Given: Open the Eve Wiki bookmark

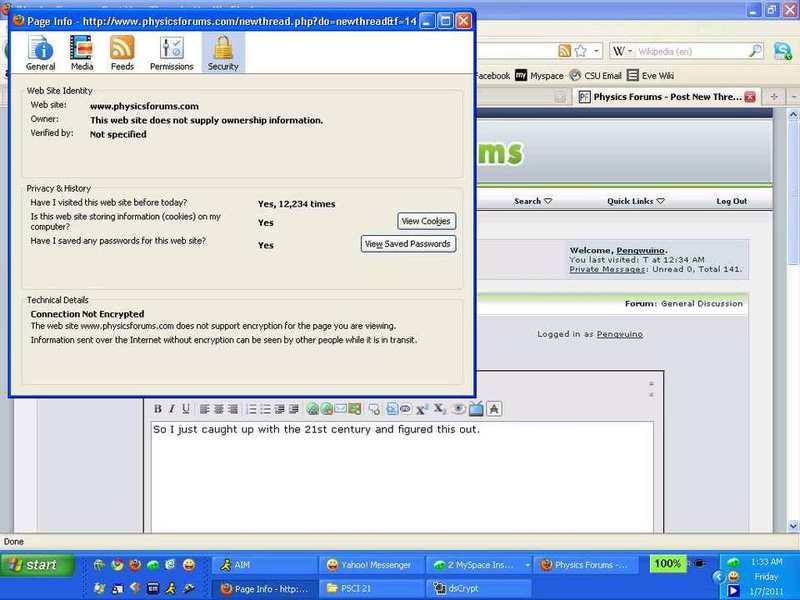Looking at the screenshot, I should [x=651, y=76].
